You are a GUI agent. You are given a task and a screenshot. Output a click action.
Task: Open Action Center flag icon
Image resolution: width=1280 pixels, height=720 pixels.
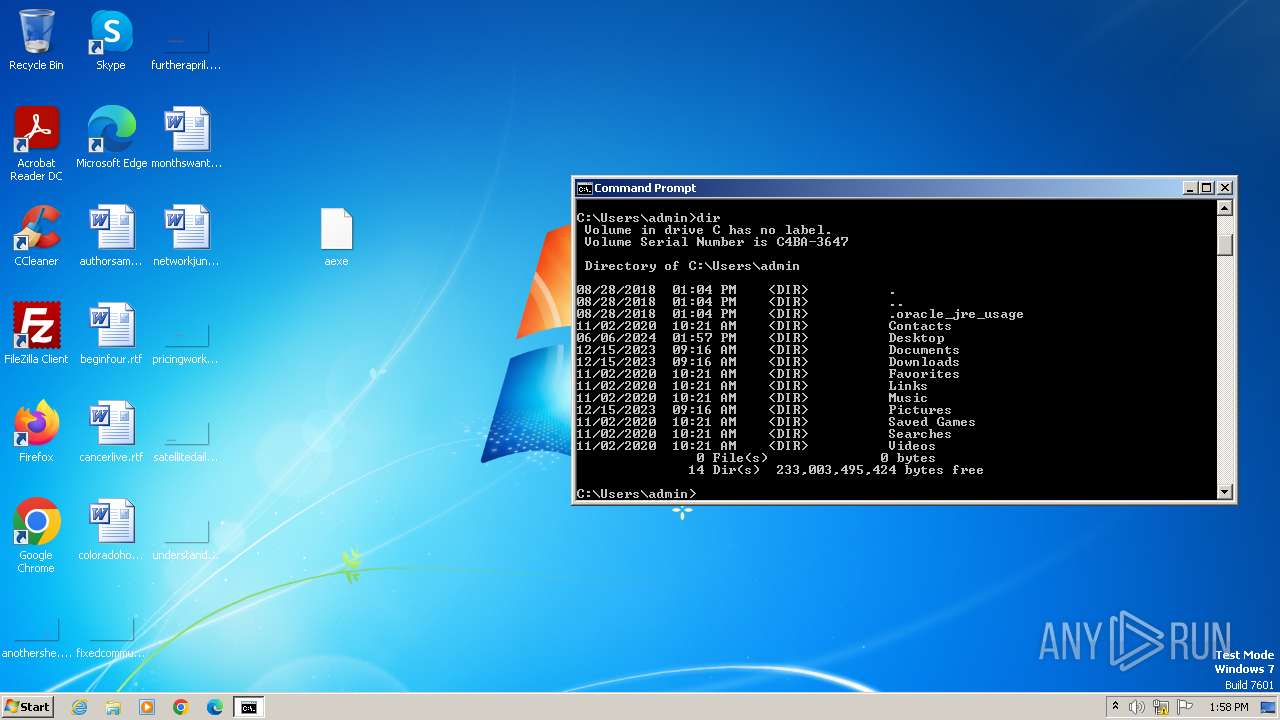[1185, 707]
